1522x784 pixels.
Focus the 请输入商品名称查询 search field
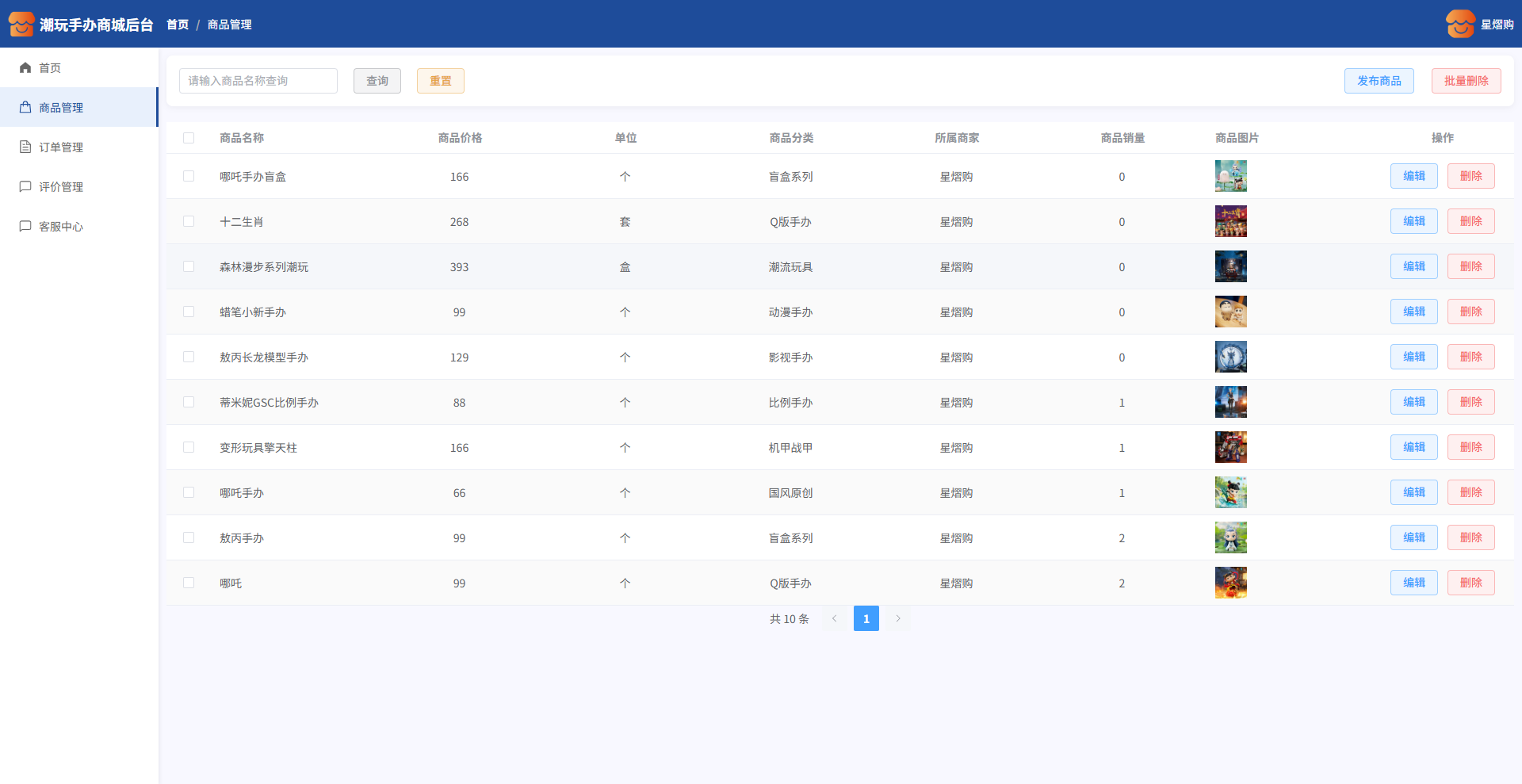point(258,81)
